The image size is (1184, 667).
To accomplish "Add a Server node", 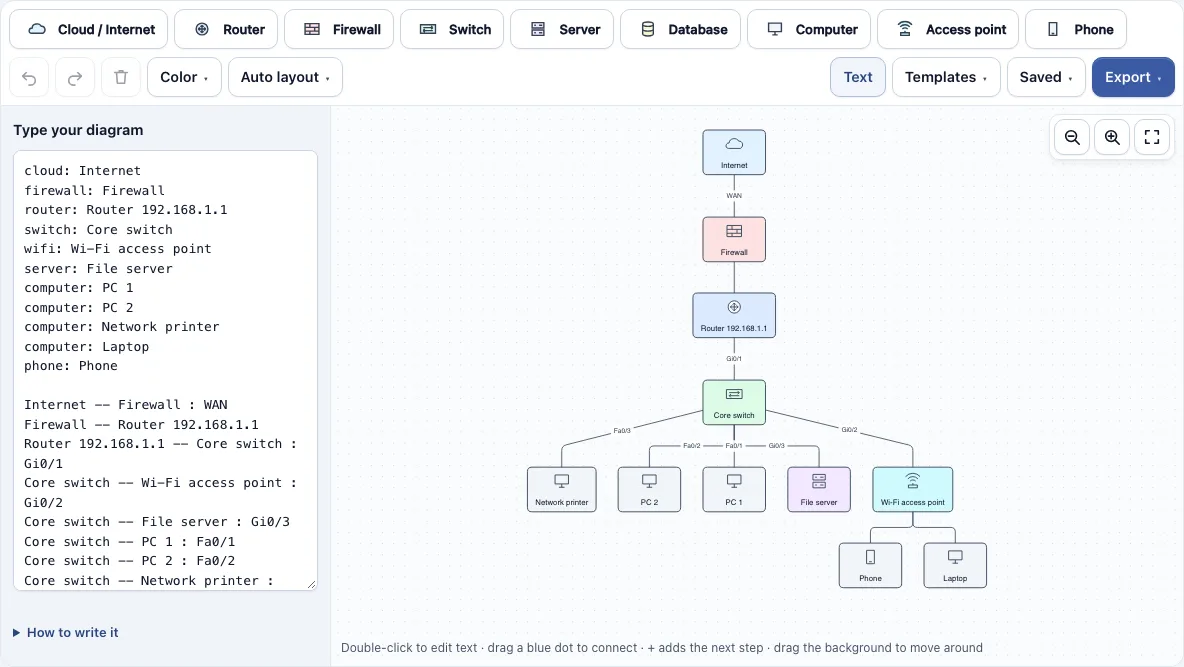I will click(562, 29).
